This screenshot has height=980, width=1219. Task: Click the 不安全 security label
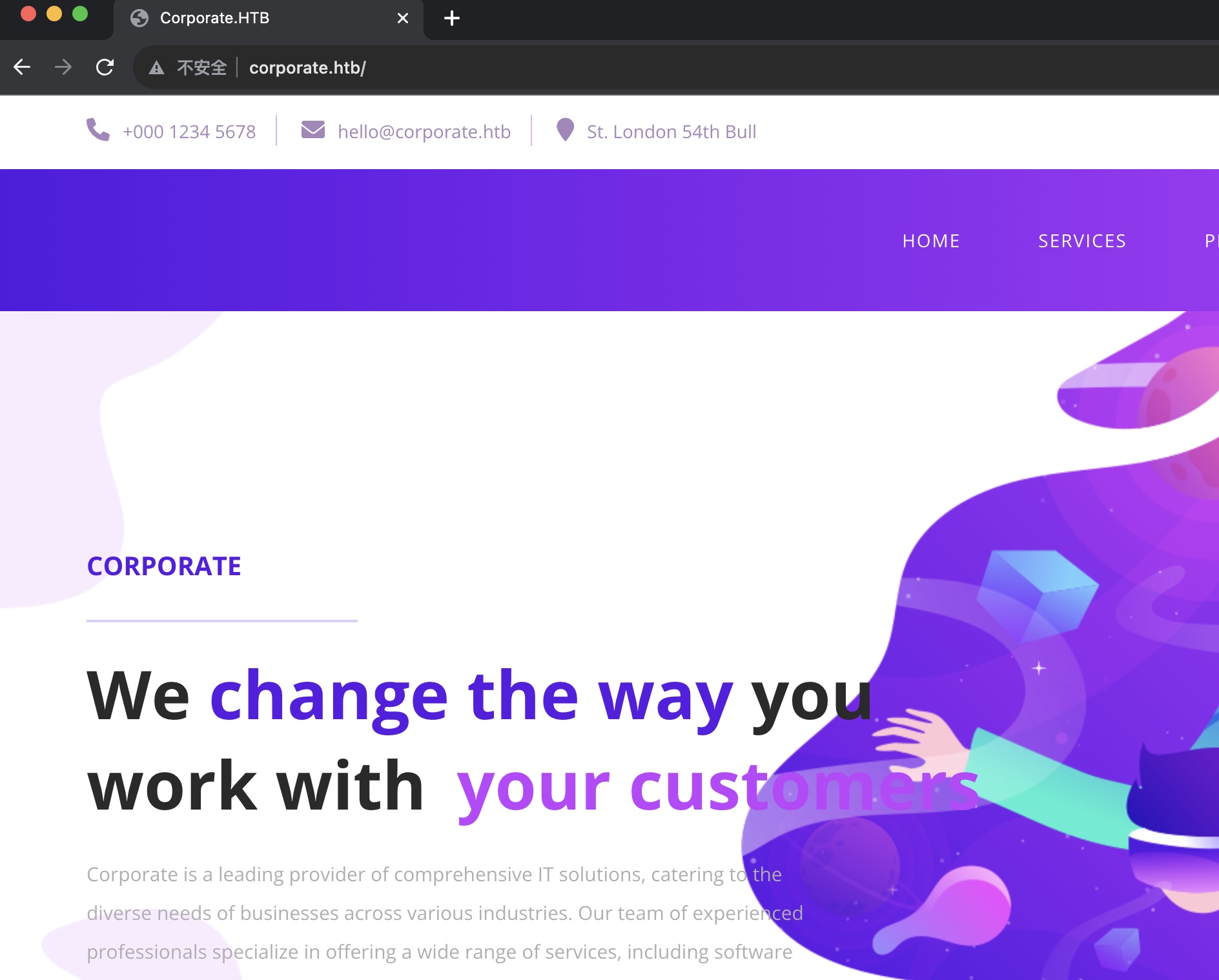click(202, 68)
